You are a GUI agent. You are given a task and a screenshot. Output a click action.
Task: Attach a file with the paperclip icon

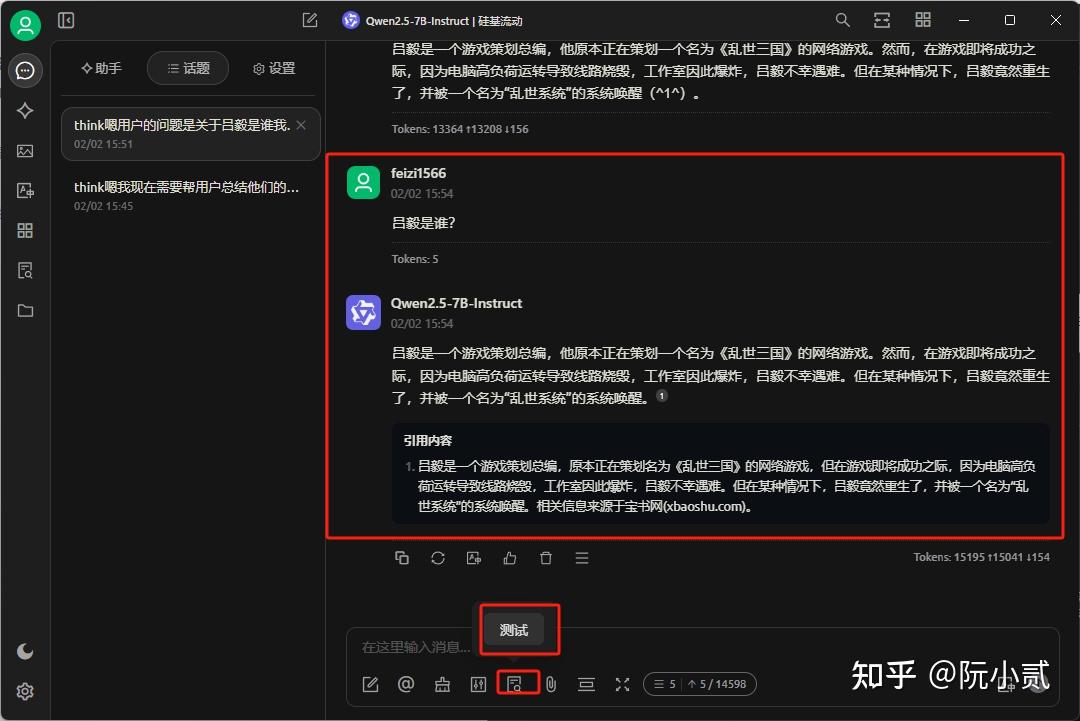tap(551, 684)
